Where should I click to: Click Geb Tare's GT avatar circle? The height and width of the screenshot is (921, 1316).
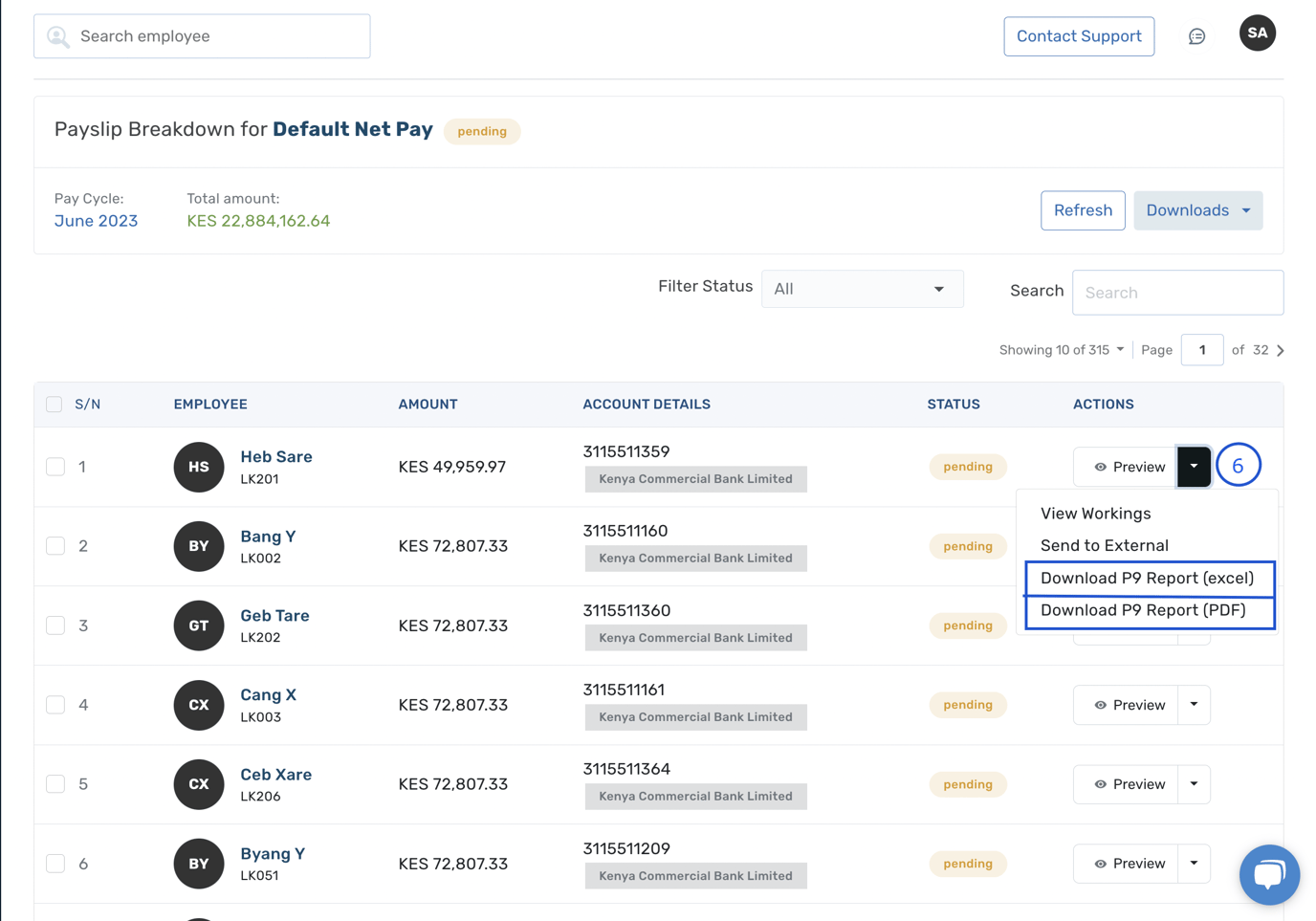(x=198, y=625)
